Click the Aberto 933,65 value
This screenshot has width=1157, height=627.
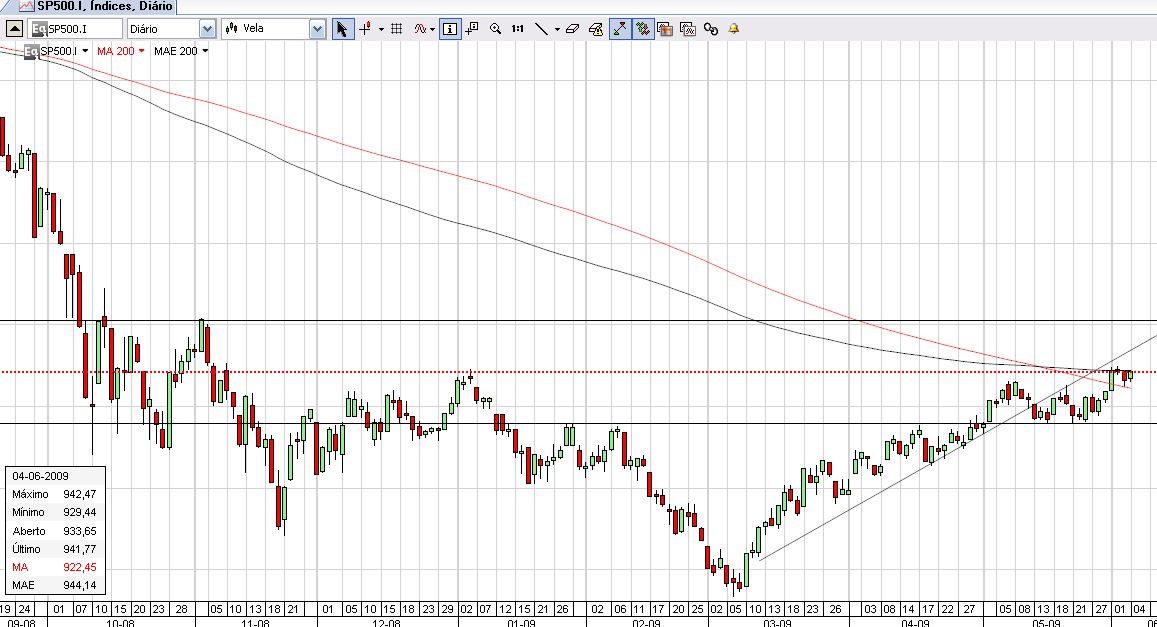click(80, 531)
